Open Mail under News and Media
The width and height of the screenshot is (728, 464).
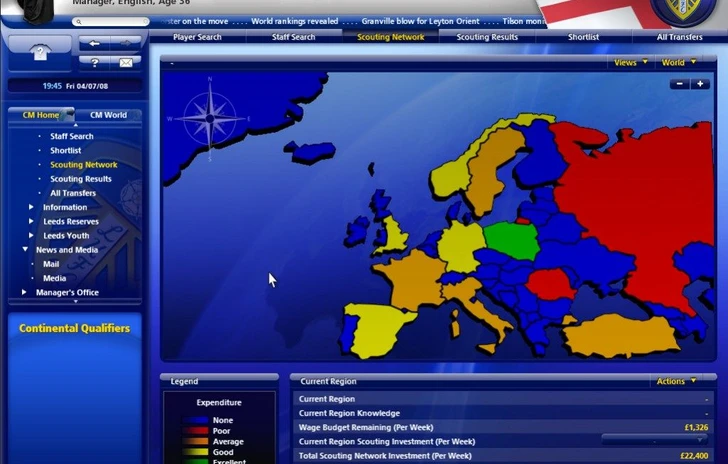click(x=51, y=264)
